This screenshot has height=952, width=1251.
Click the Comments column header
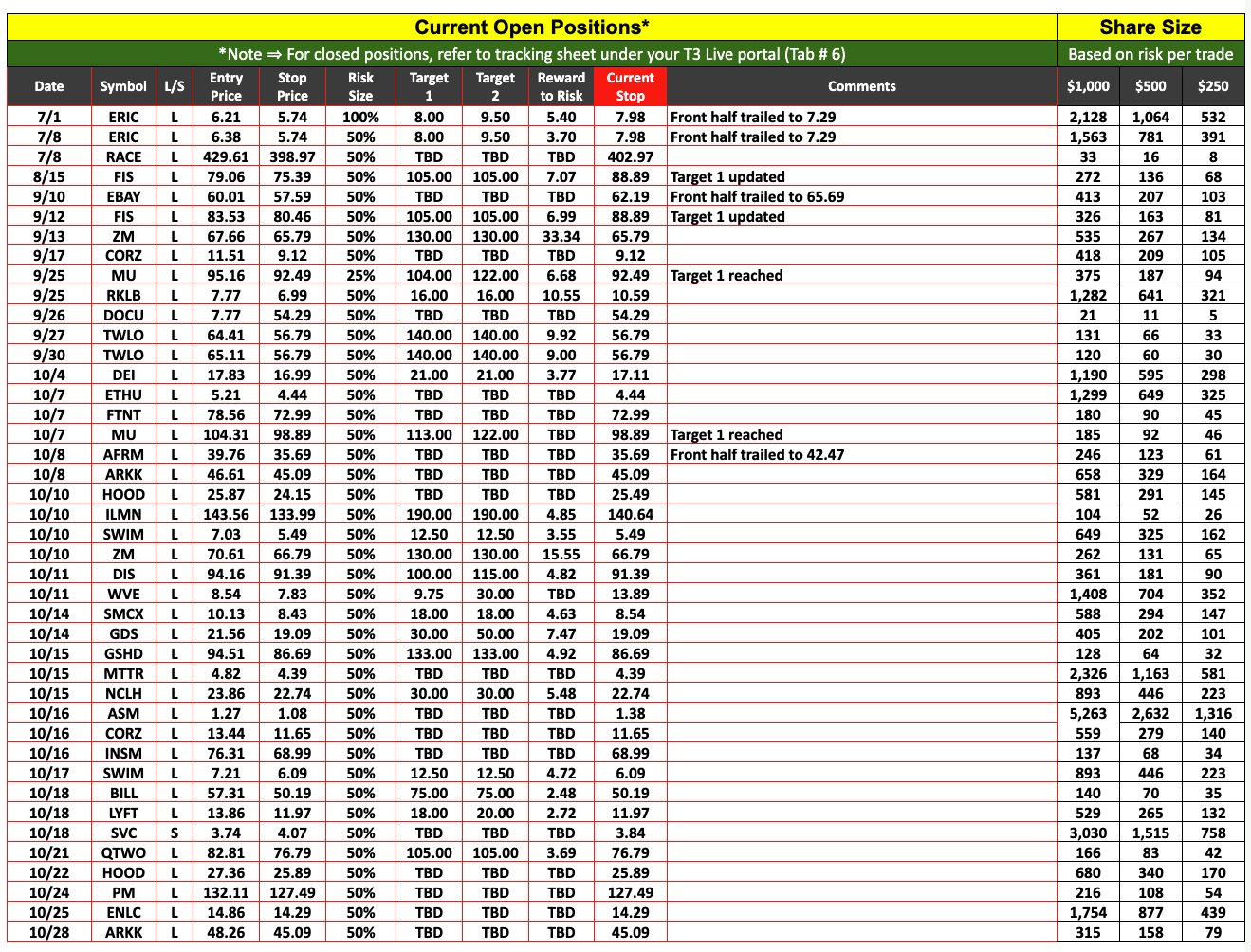(x=861, y=86)
